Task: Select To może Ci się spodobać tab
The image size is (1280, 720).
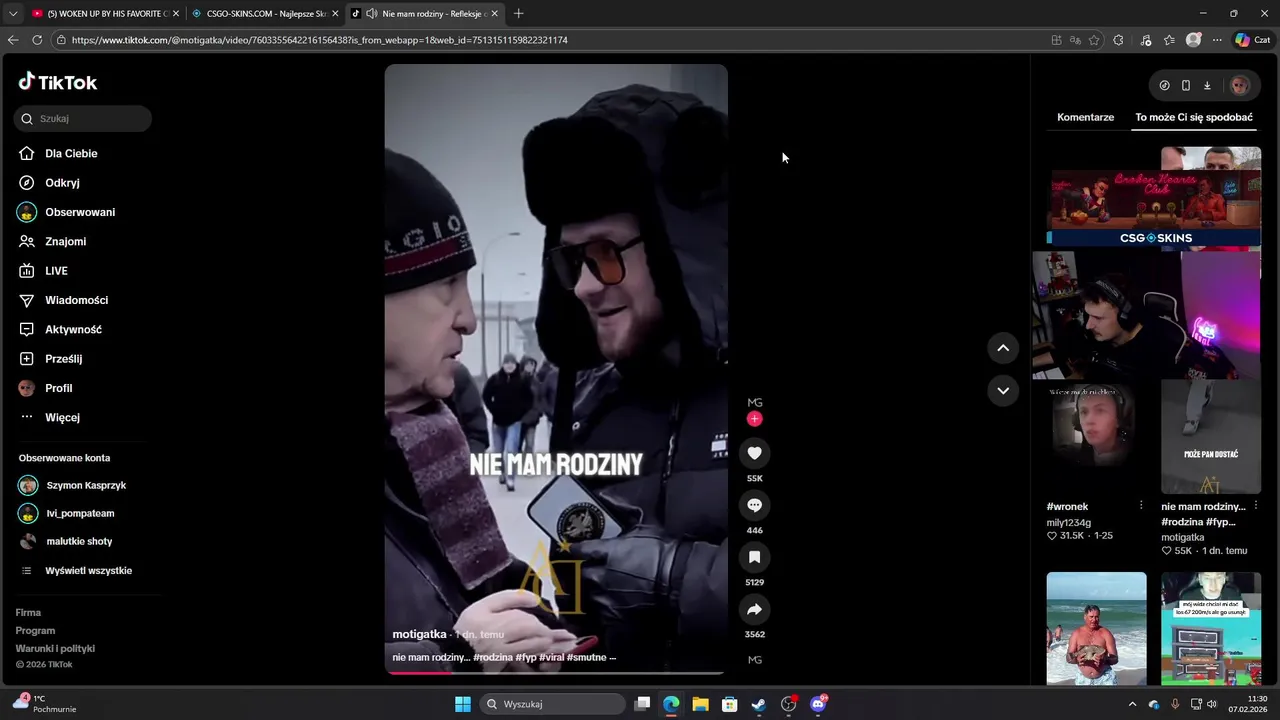Action: [x=1194, y=117]
